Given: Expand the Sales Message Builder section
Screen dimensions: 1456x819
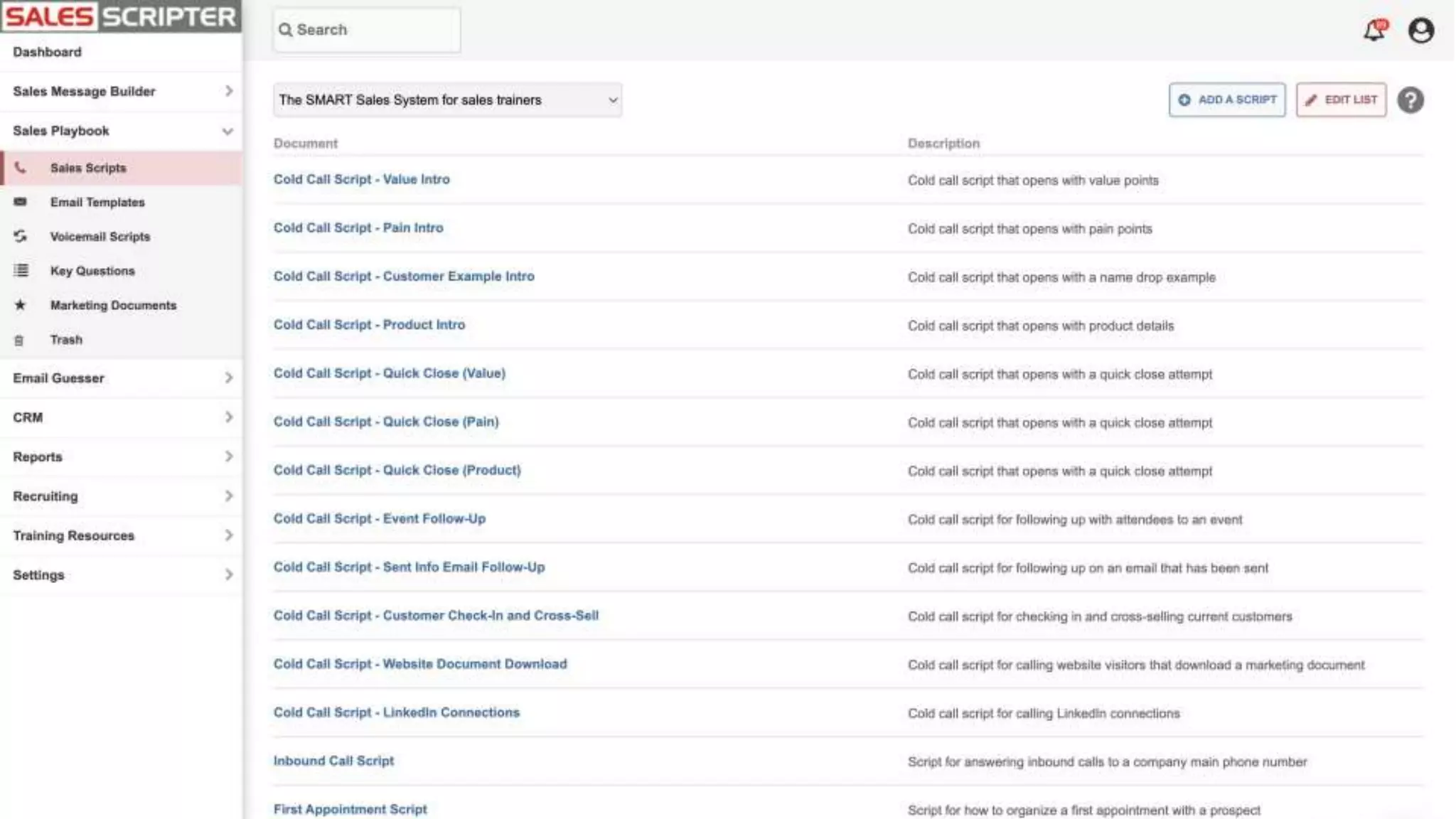Looking at the screenshot, I should pyautogui.click(x=228, y=91).
